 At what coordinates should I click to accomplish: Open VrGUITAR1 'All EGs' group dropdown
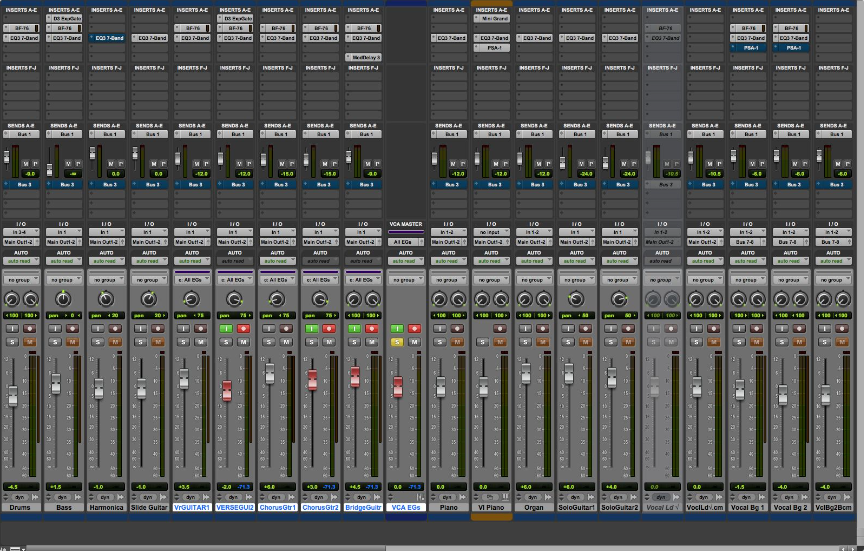pos(192,280)
